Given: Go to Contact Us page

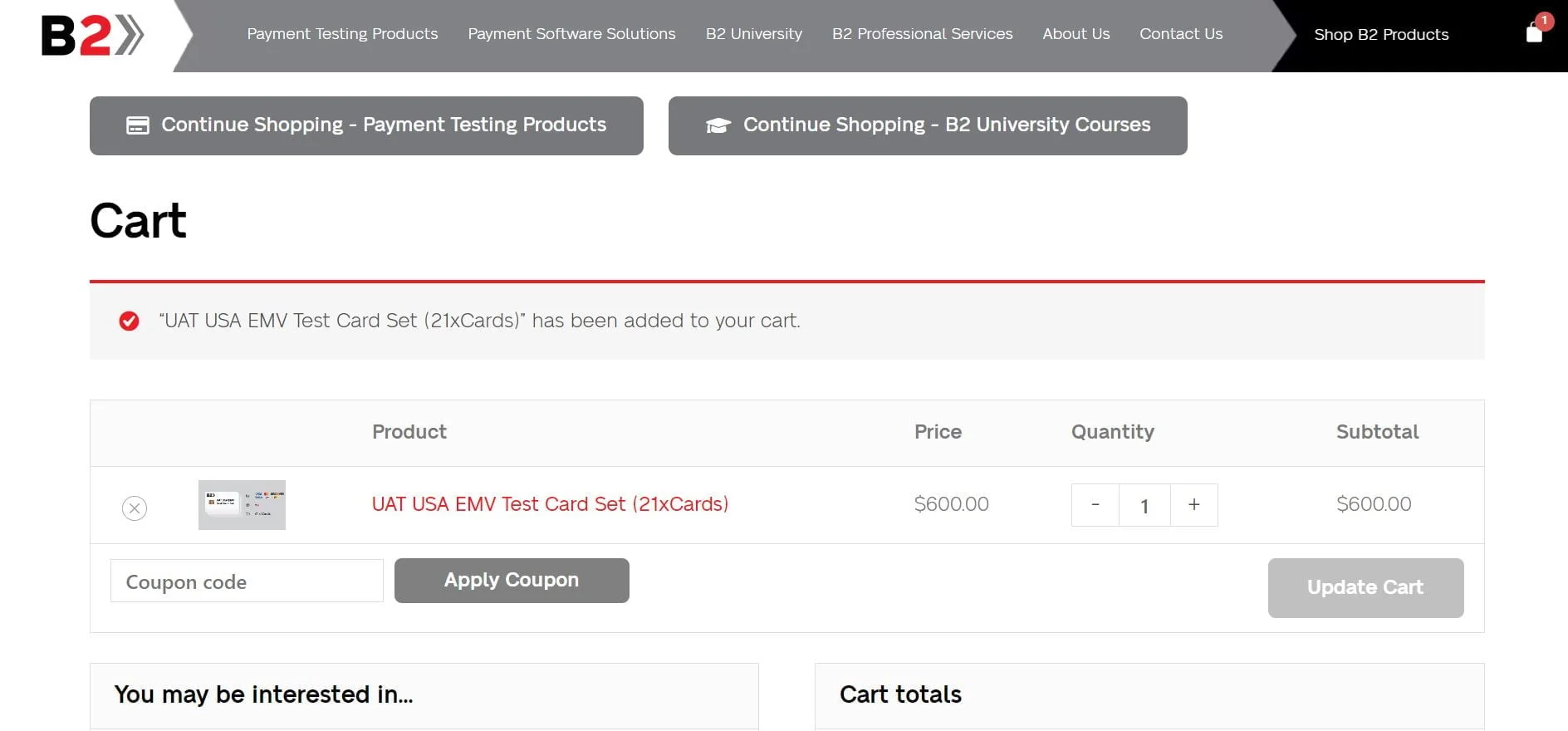Looking at the screenshot, I should click(1181, 34).
